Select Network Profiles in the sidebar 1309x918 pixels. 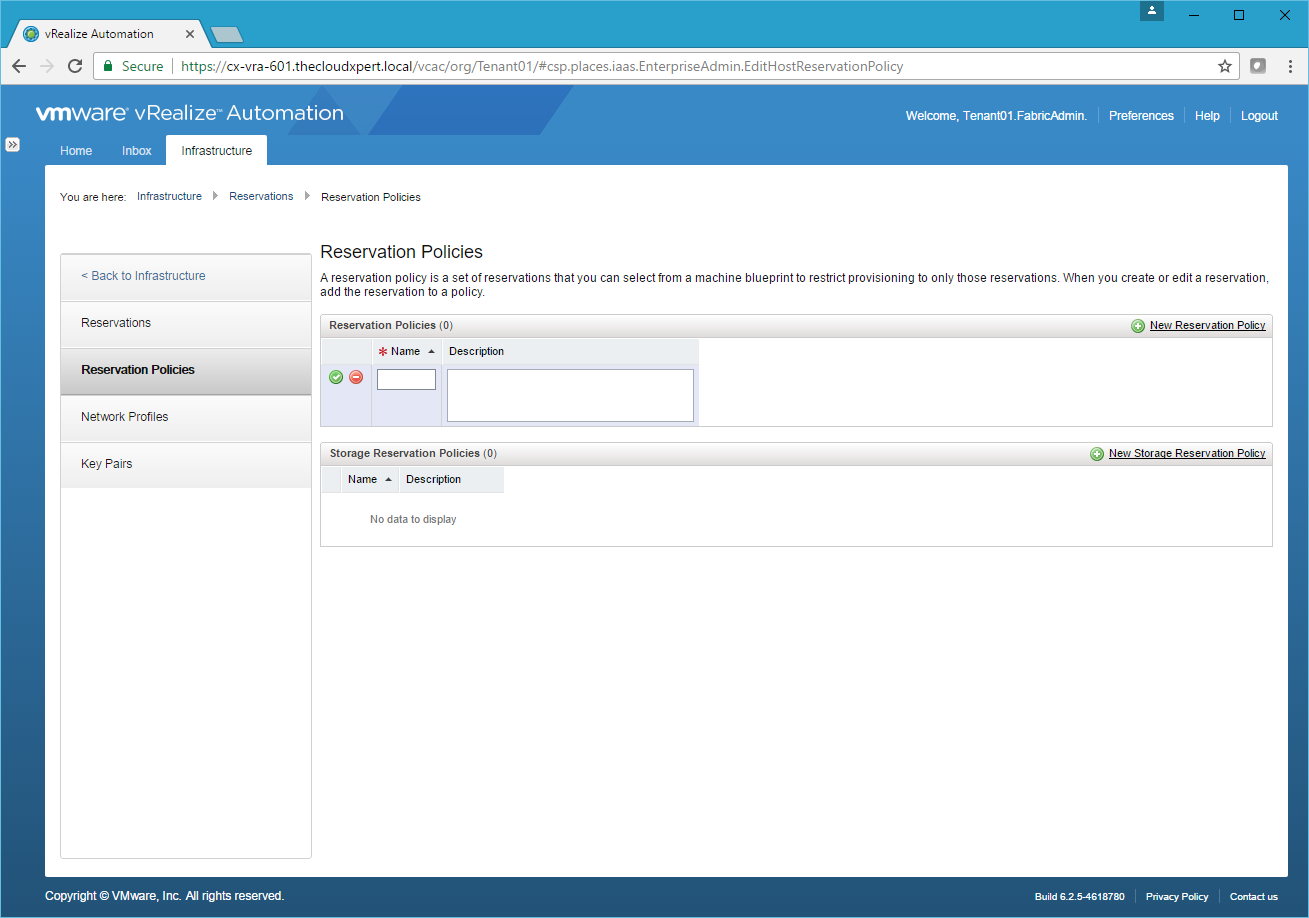(x=125, y=417)
